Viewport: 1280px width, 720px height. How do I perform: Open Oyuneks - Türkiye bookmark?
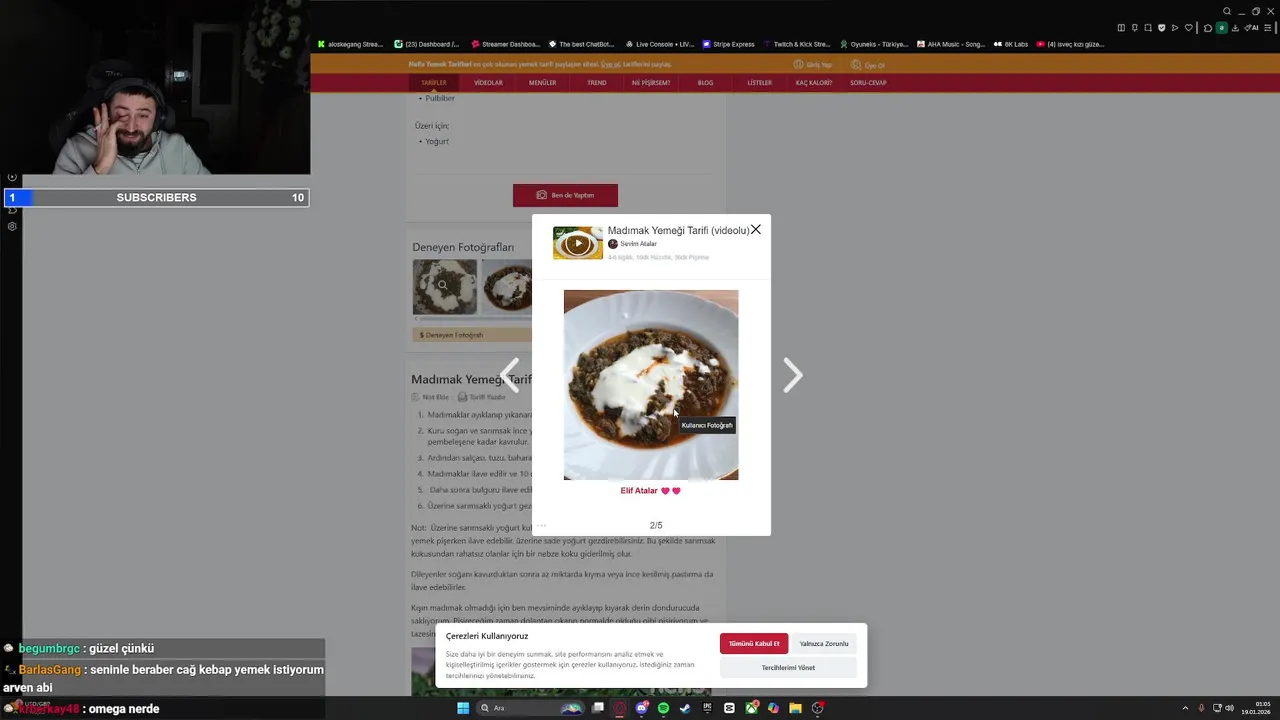pyautogui.click(x=874, y=44)
